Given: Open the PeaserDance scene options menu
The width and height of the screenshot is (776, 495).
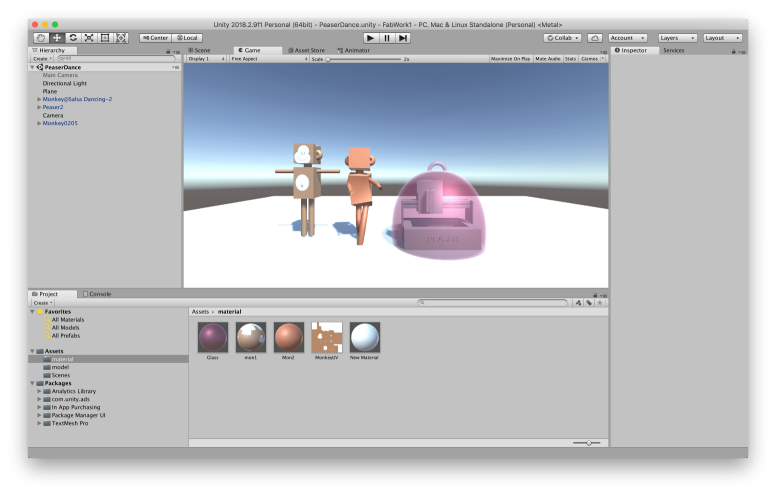Looking at the screenshot, I should coord(176,67).
